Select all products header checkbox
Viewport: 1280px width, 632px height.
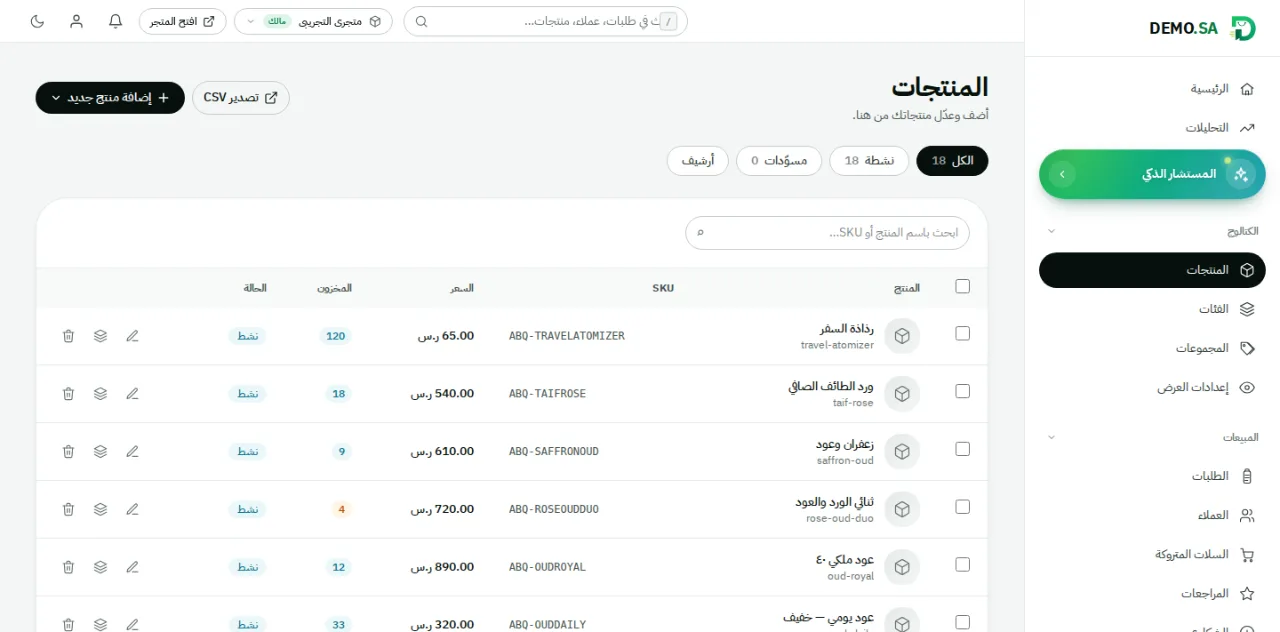tap(963, 286)
